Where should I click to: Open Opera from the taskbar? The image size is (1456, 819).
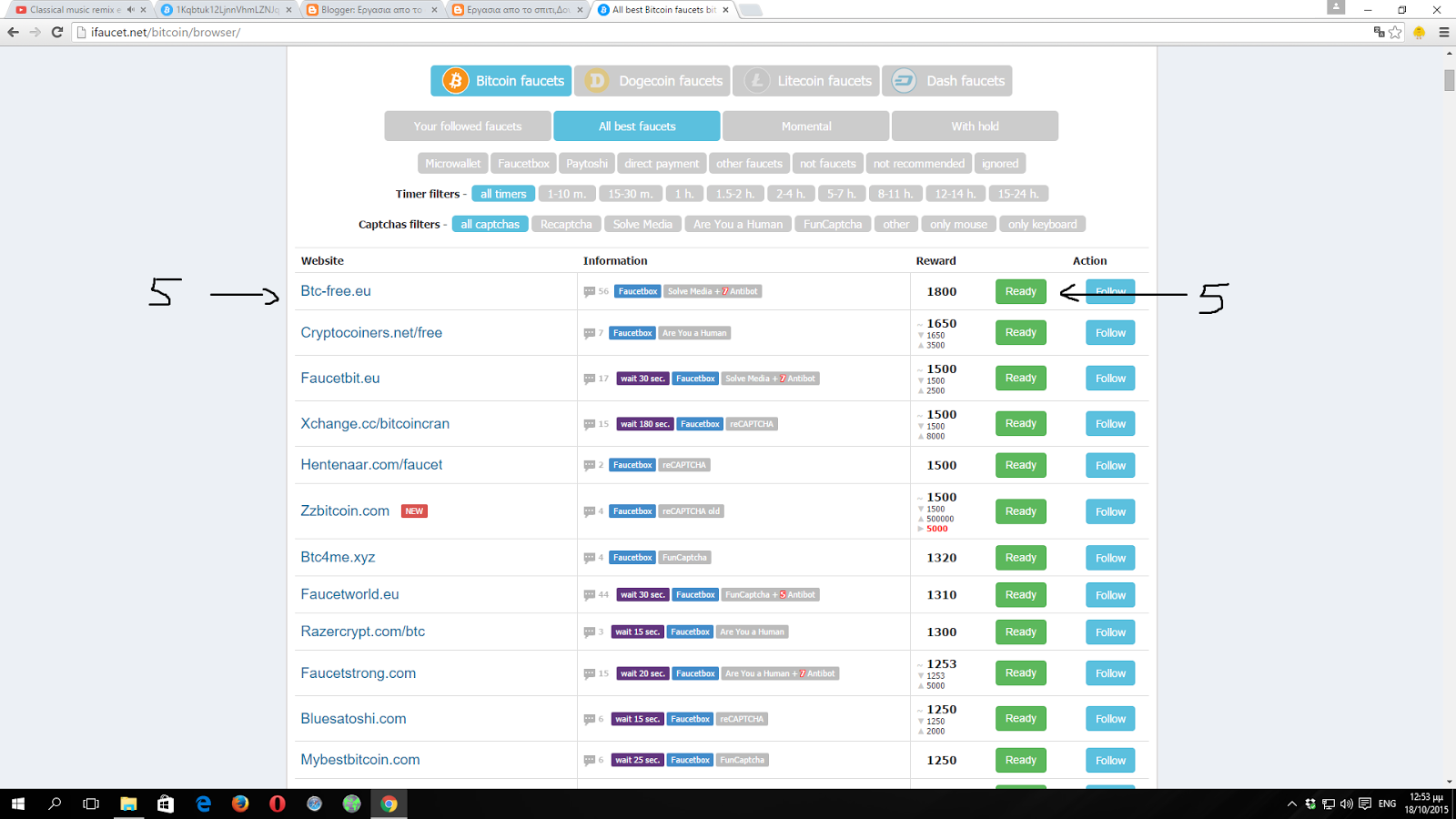pyautogui.click(x=278, y=804)
